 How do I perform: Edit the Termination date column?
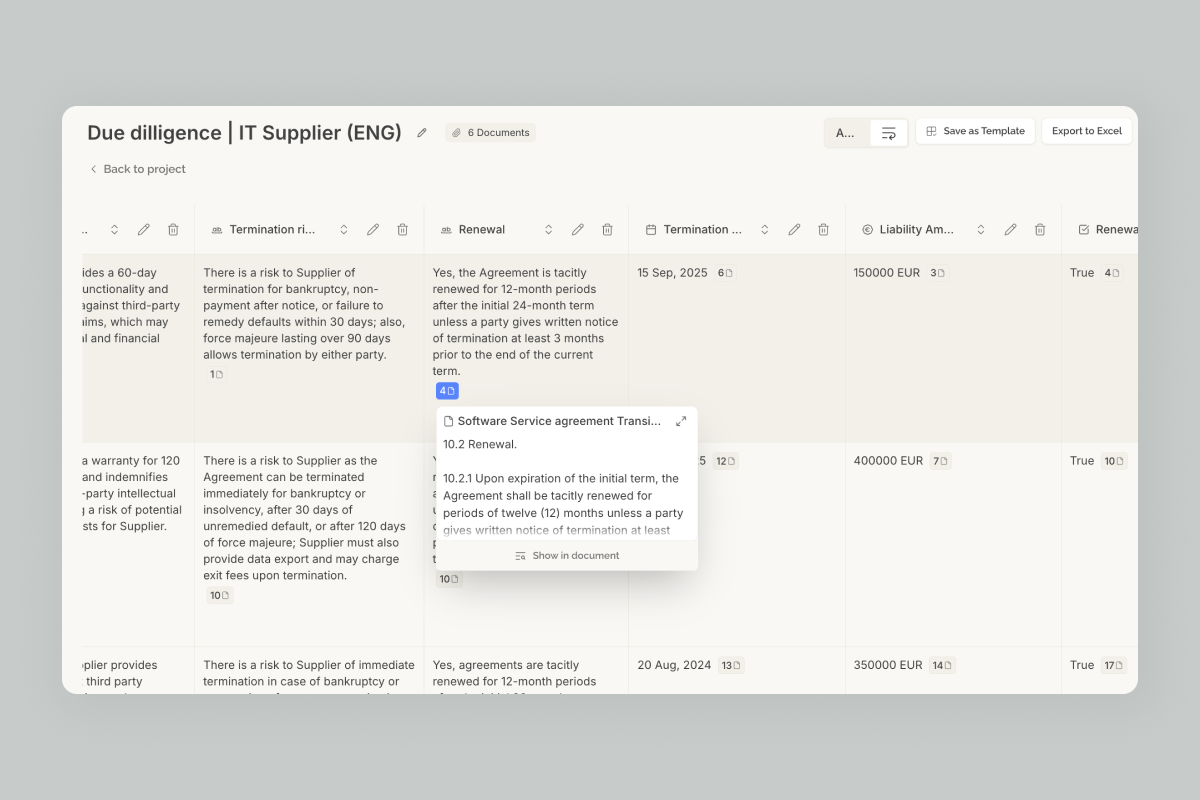coord(794,230)
